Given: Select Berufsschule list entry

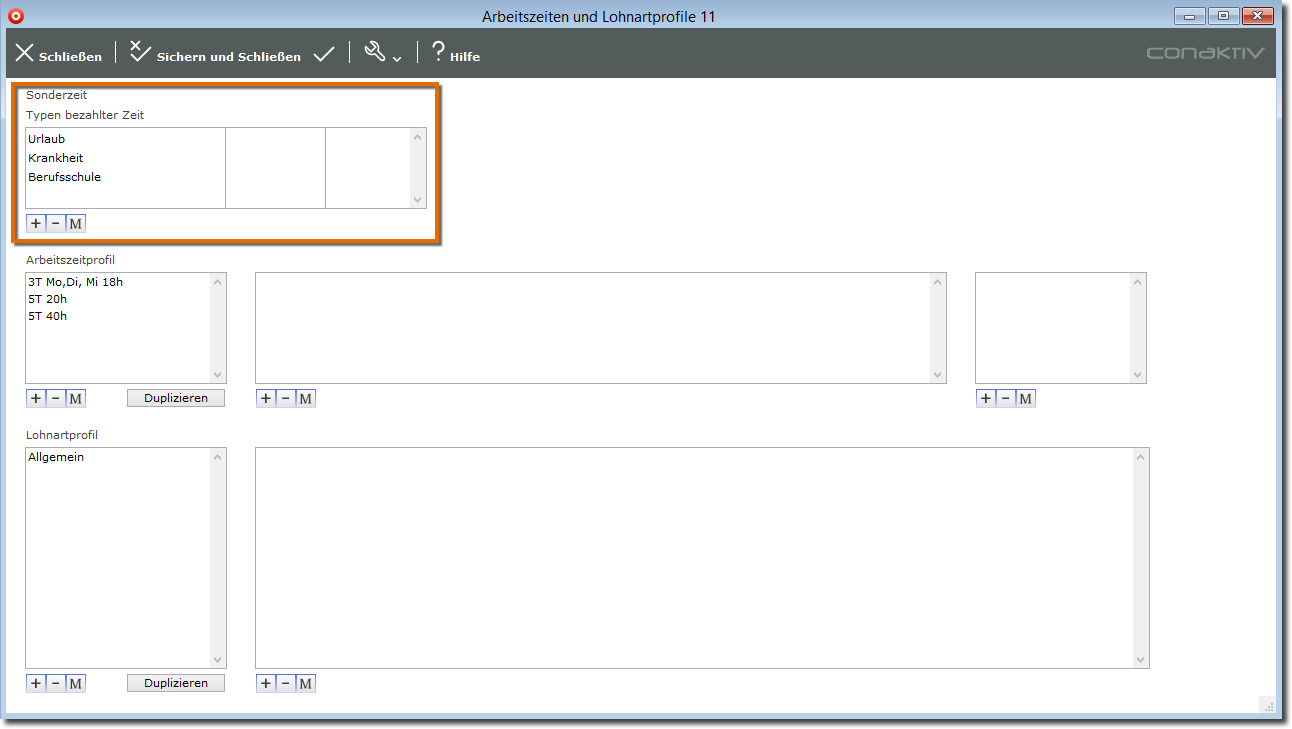Looking at the screenshot, I should (x=65, y=177).
